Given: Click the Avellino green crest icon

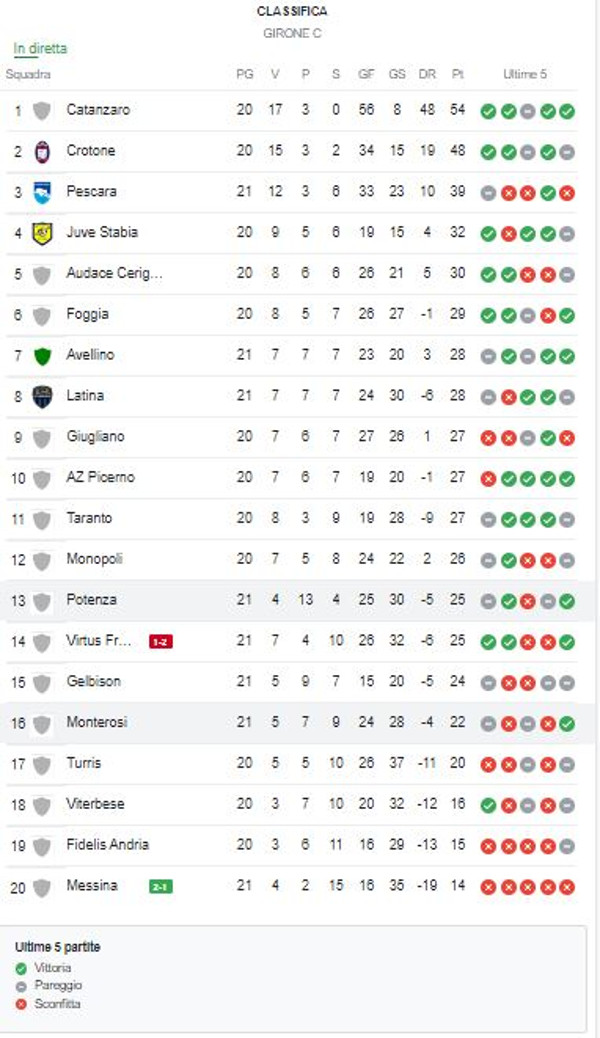Looking at the screenshot, I should coord(41,355).
